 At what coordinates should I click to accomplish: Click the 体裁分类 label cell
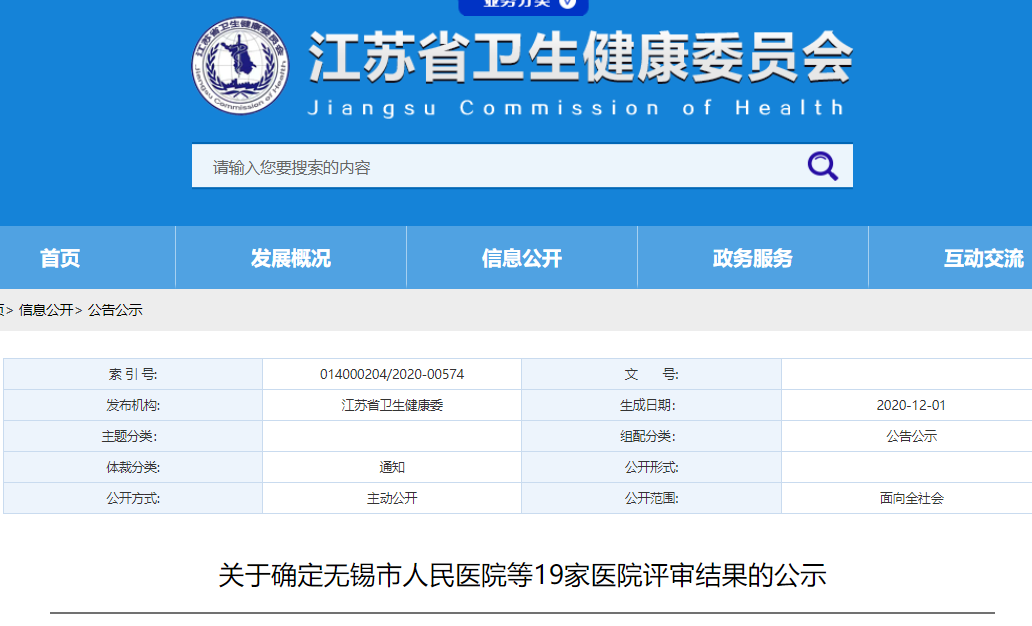point(133,467)
